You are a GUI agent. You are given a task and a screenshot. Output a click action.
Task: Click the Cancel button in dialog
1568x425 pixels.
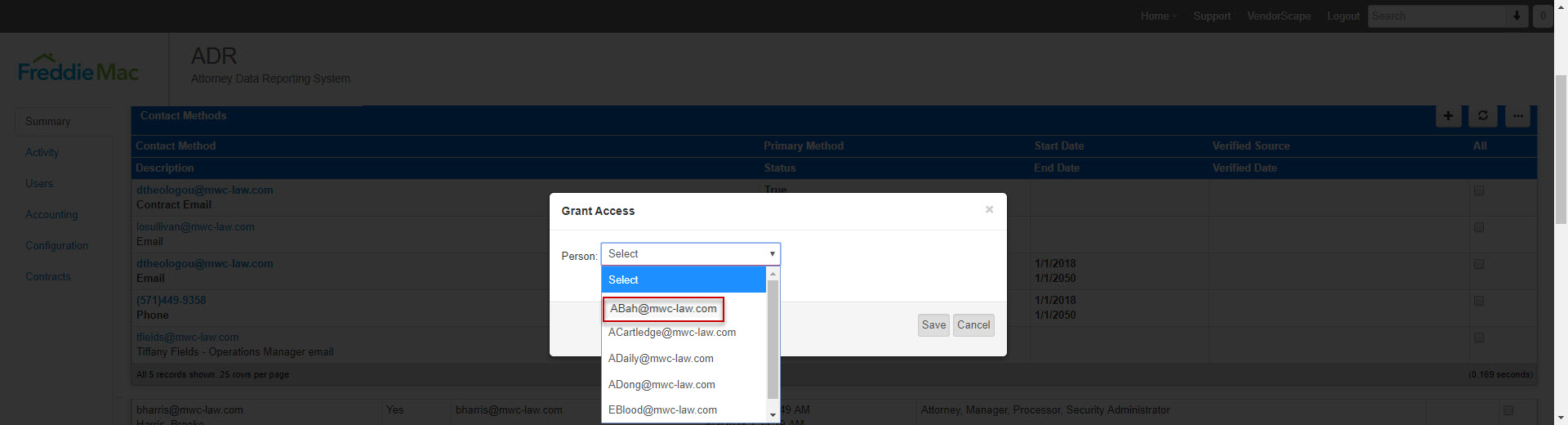973,325
